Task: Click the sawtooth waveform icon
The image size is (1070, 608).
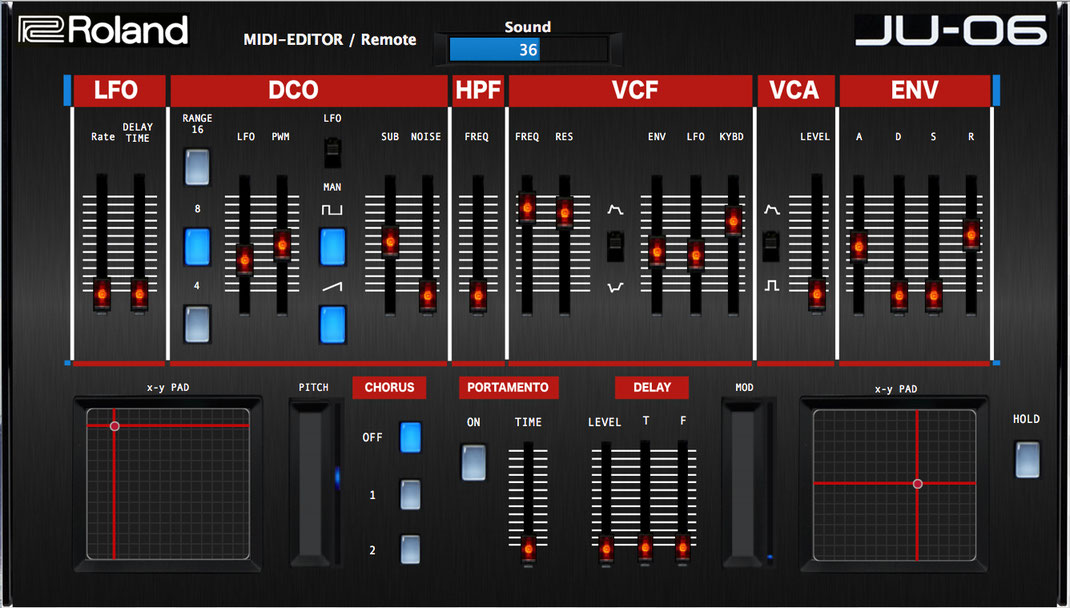Action: click(x=332, y=287)
